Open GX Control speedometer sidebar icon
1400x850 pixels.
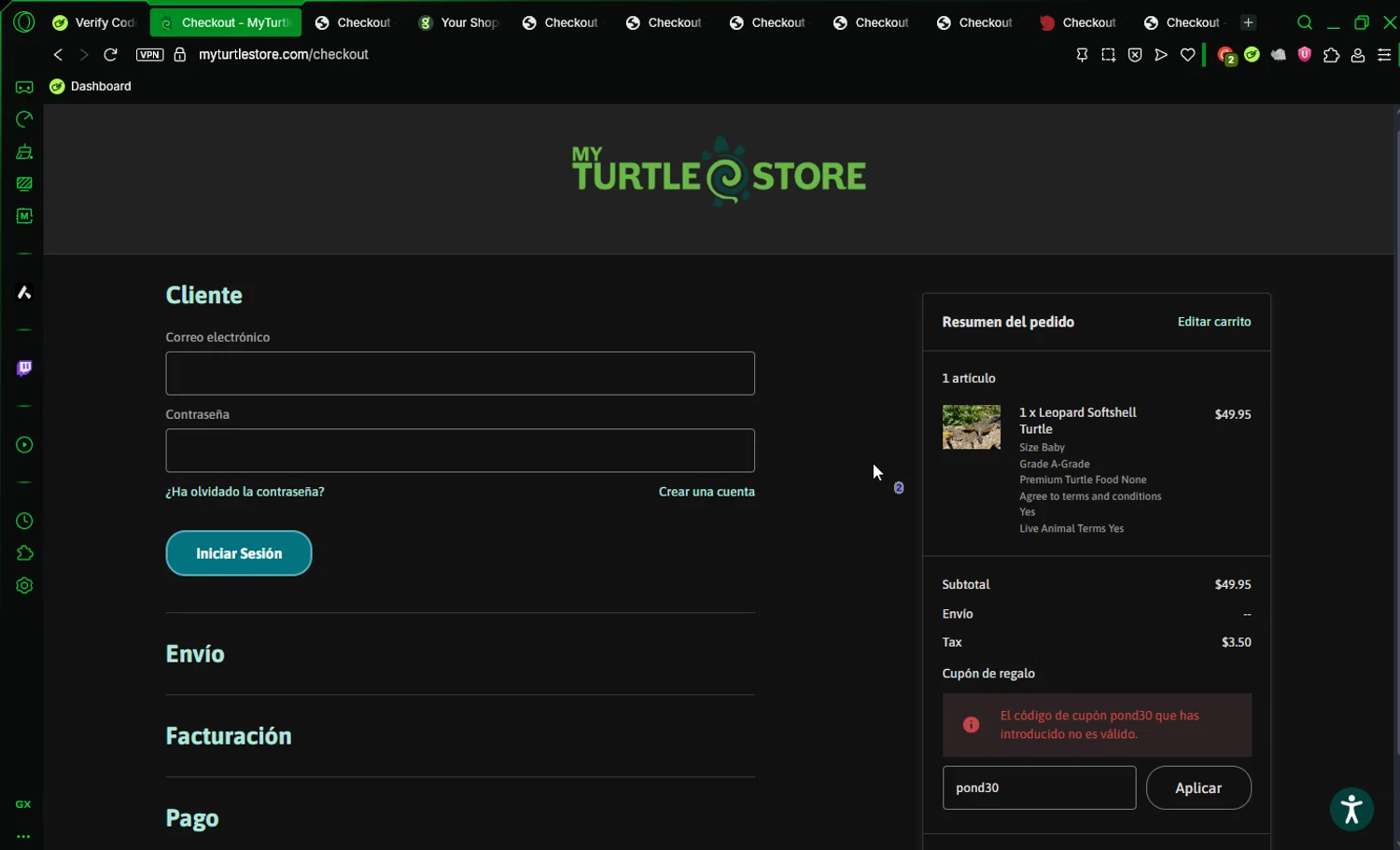click(x=24, y=119)
